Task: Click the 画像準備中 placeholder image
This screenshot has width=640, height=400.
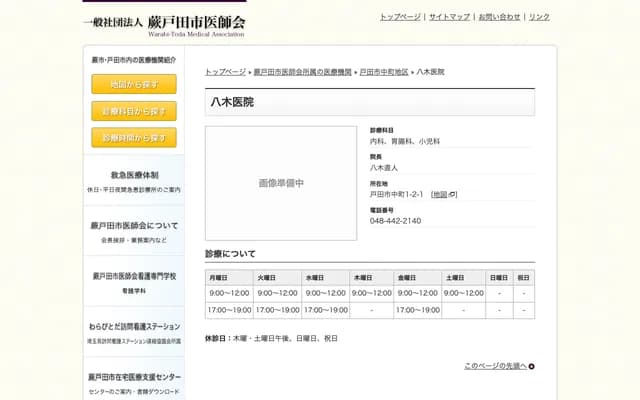Action: click(x=281, y=183)
